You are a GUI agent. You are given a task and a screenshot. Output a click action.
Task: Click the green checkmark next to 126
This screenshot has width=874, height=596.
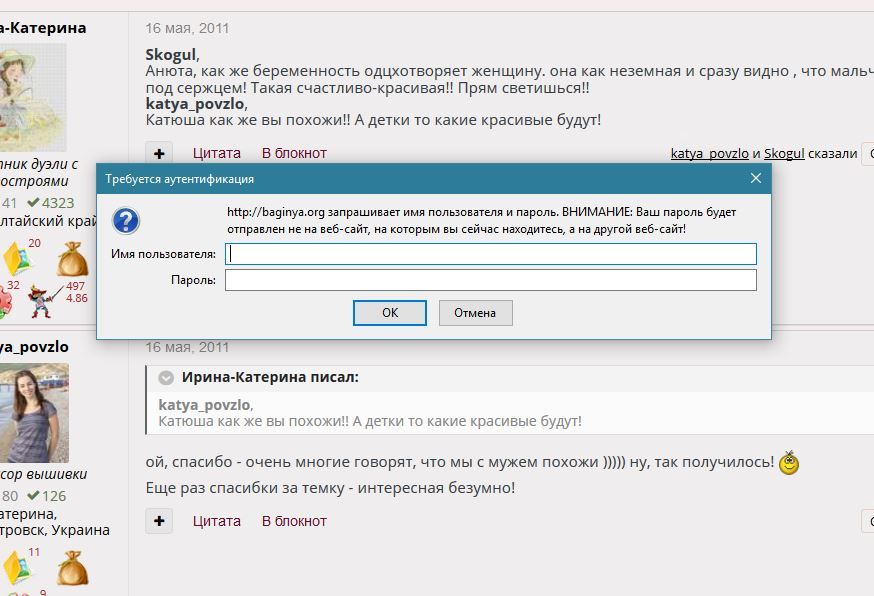tap(32, 496)
